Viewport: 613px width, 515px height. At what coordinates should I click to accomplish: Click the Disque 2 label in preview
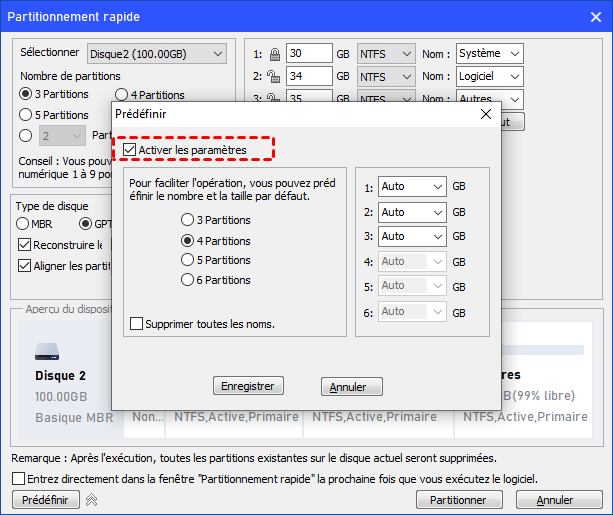coord(61,376)
